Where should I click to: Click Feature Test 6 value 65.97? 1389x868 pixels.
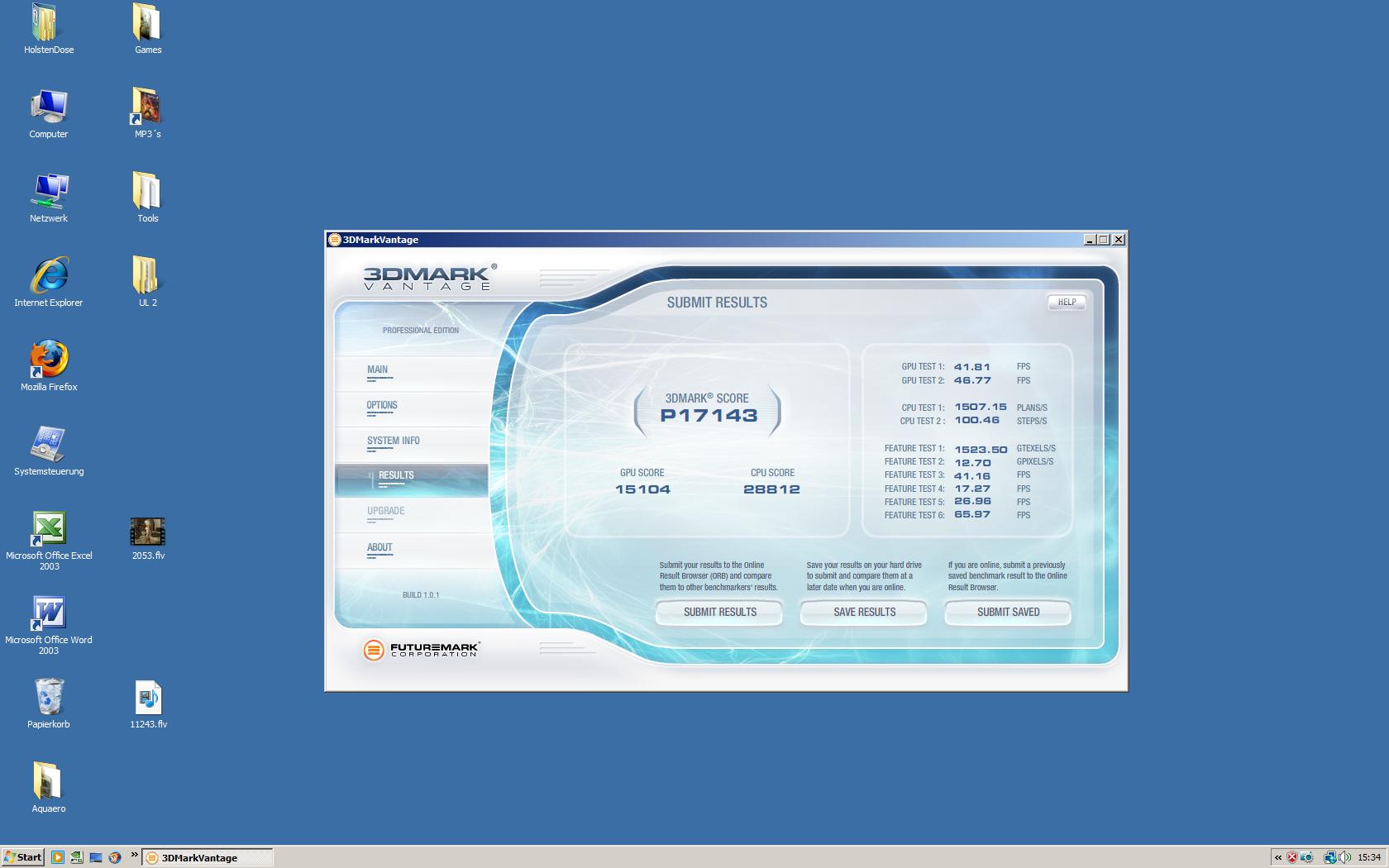pos(972,515)
